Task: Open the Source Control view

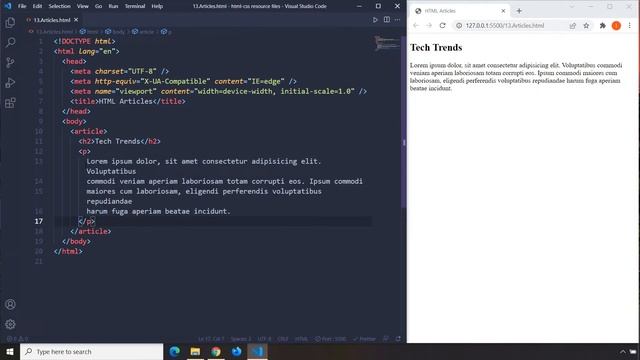Action: click(x=10, y=62)
